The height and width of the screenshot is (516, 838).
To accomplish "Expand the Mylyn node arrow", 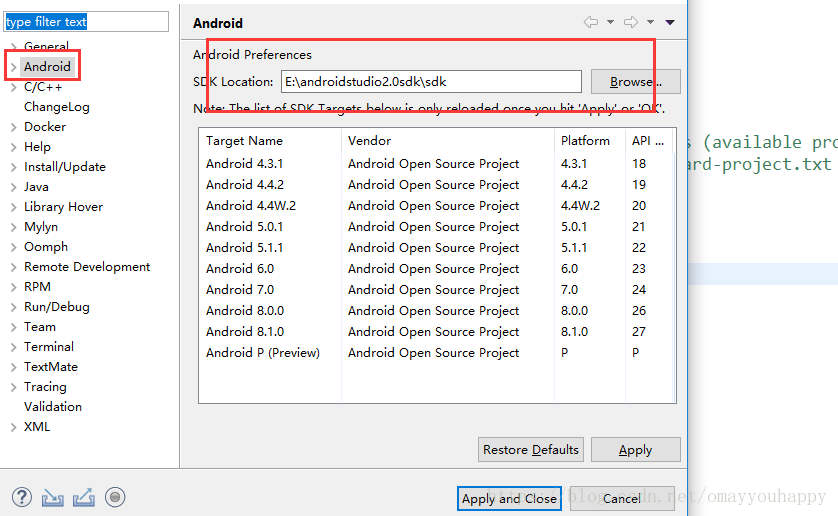I will 14,227.
